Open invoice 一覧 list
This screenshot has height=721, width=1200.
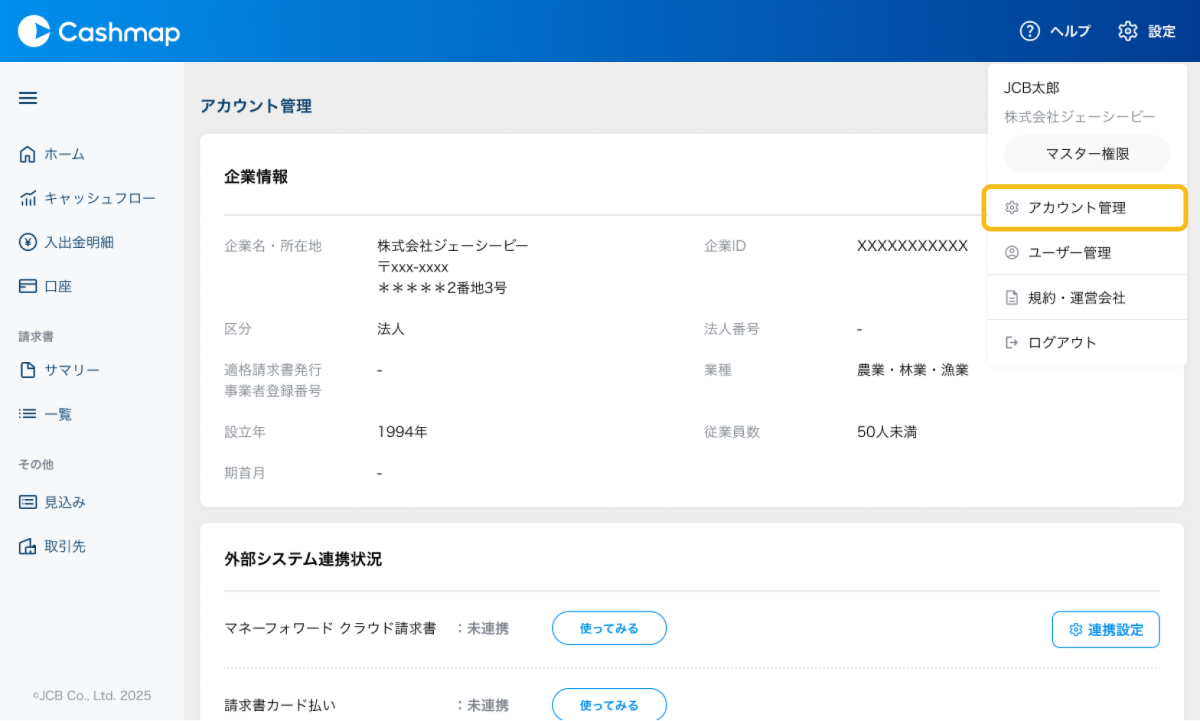(x=57, y=414)
